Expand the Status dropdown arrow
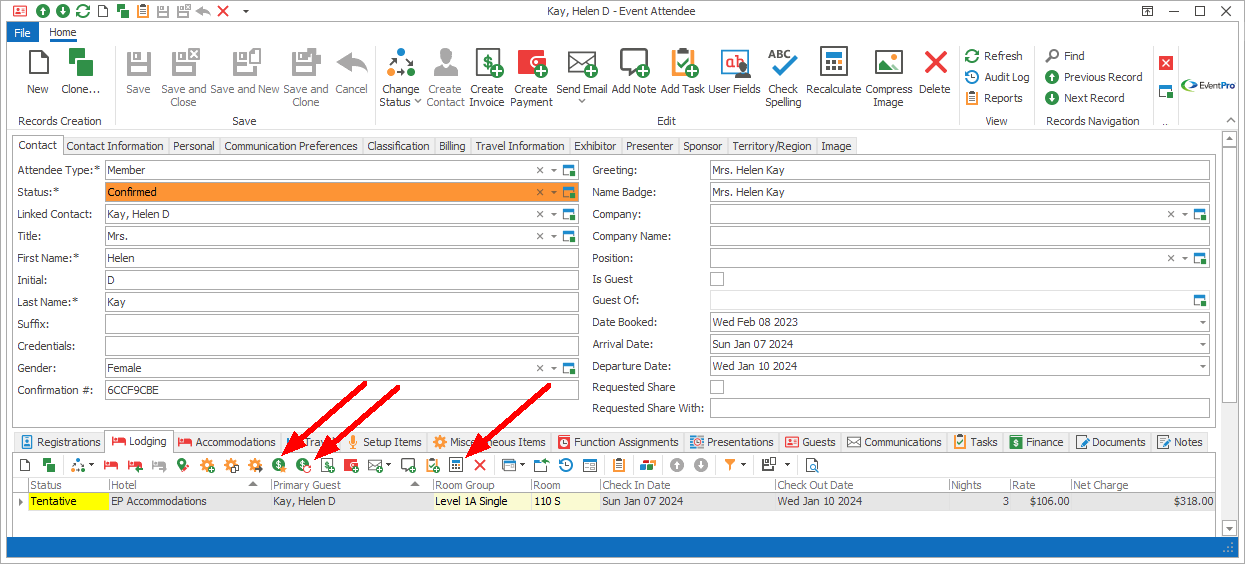Image resolution: width=1245 pixels, height=564 pixels. pos(554,192)
